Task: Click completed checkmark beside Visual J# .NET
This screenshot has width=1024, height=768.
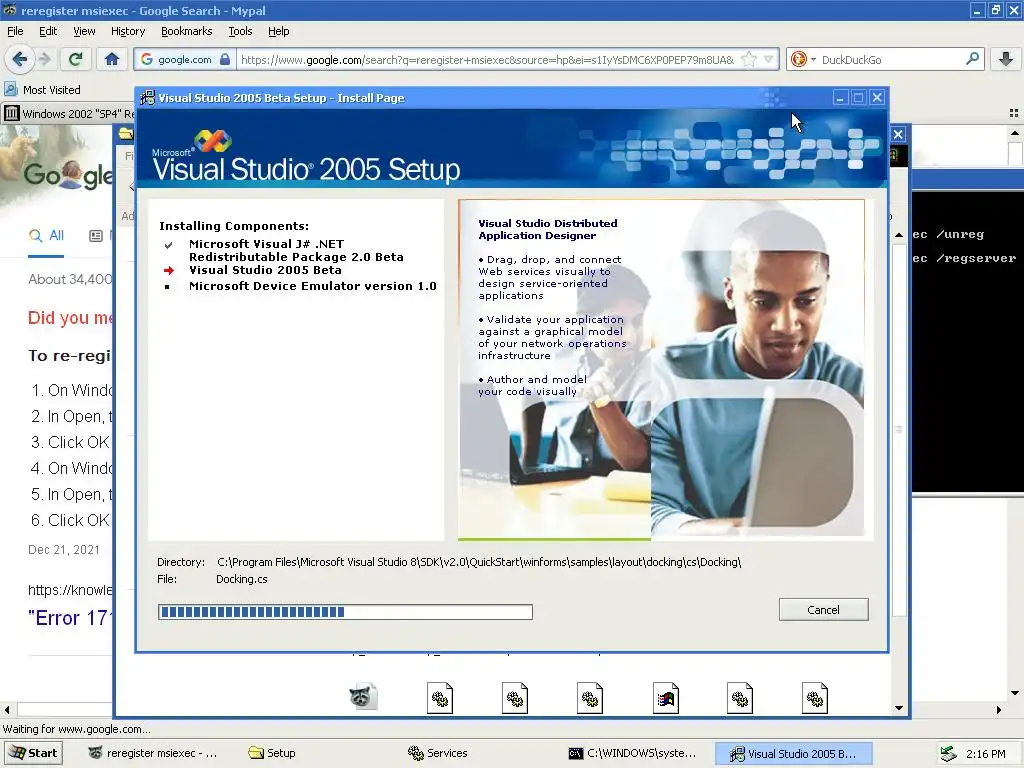Action: [x=168, y=245]
